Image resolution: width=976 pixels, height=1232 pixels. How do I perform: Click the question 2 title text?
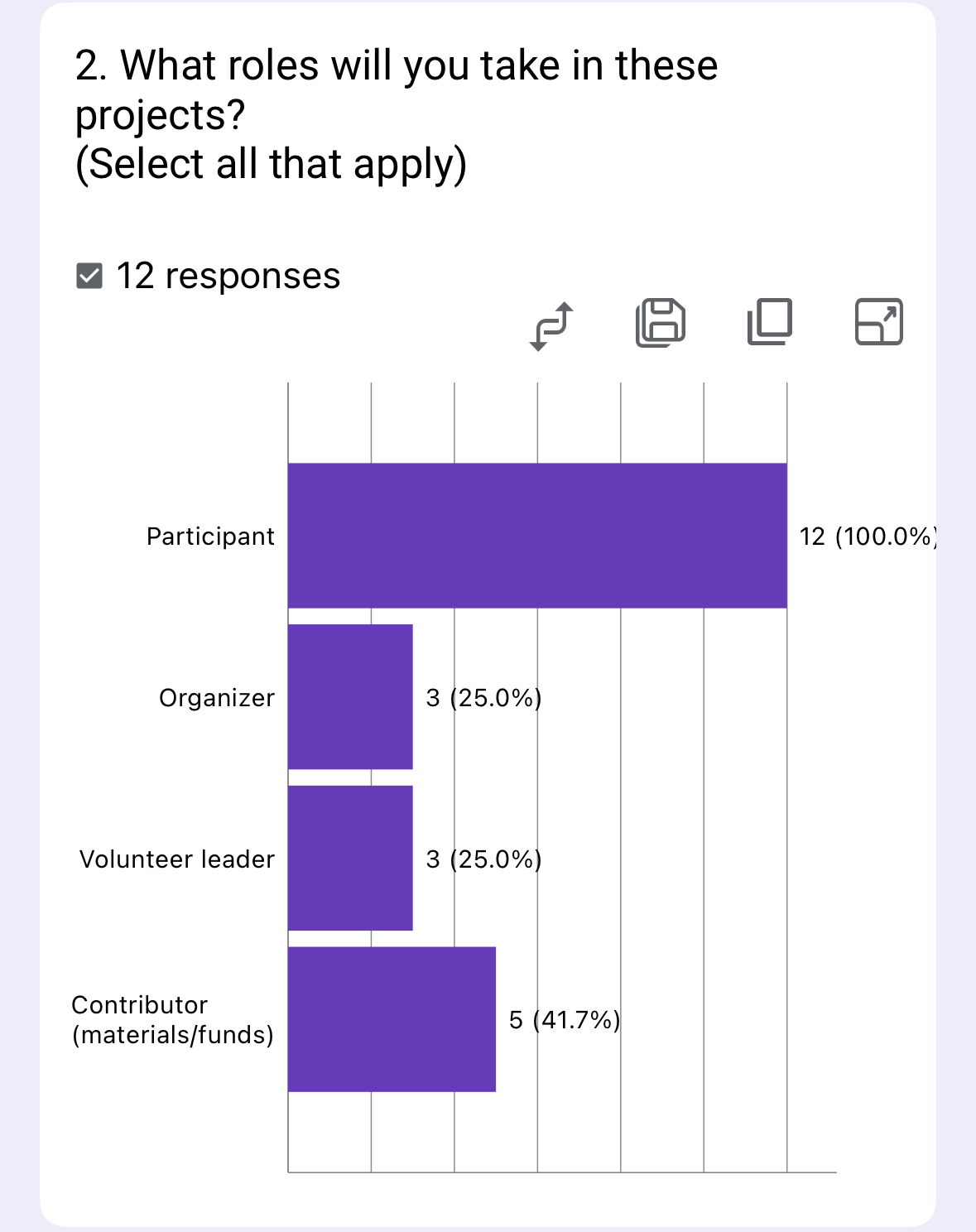tap(396, 89)
